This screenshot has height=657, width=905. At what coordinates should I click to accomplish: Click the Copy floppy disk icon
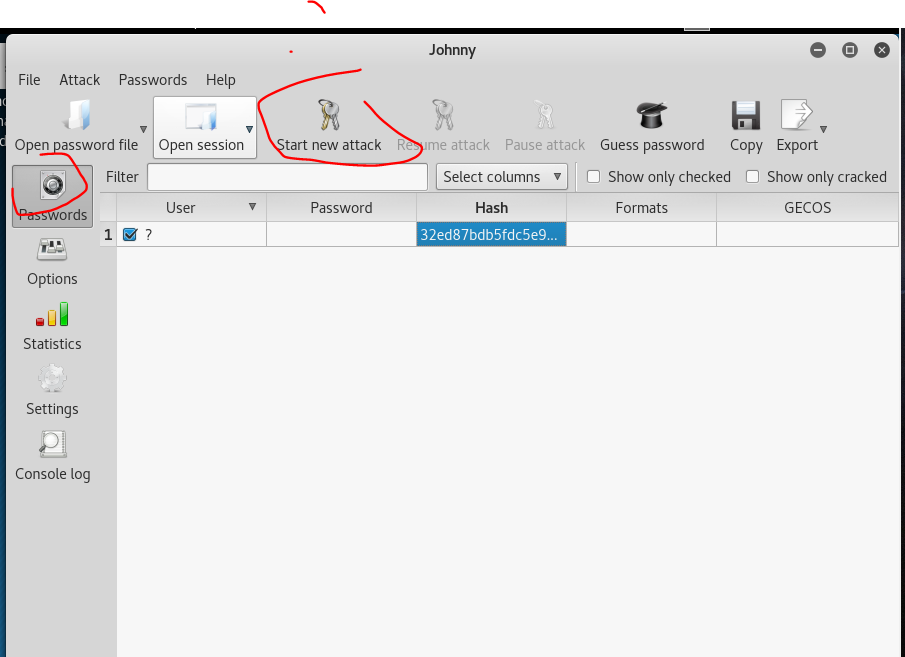(746, 116)
